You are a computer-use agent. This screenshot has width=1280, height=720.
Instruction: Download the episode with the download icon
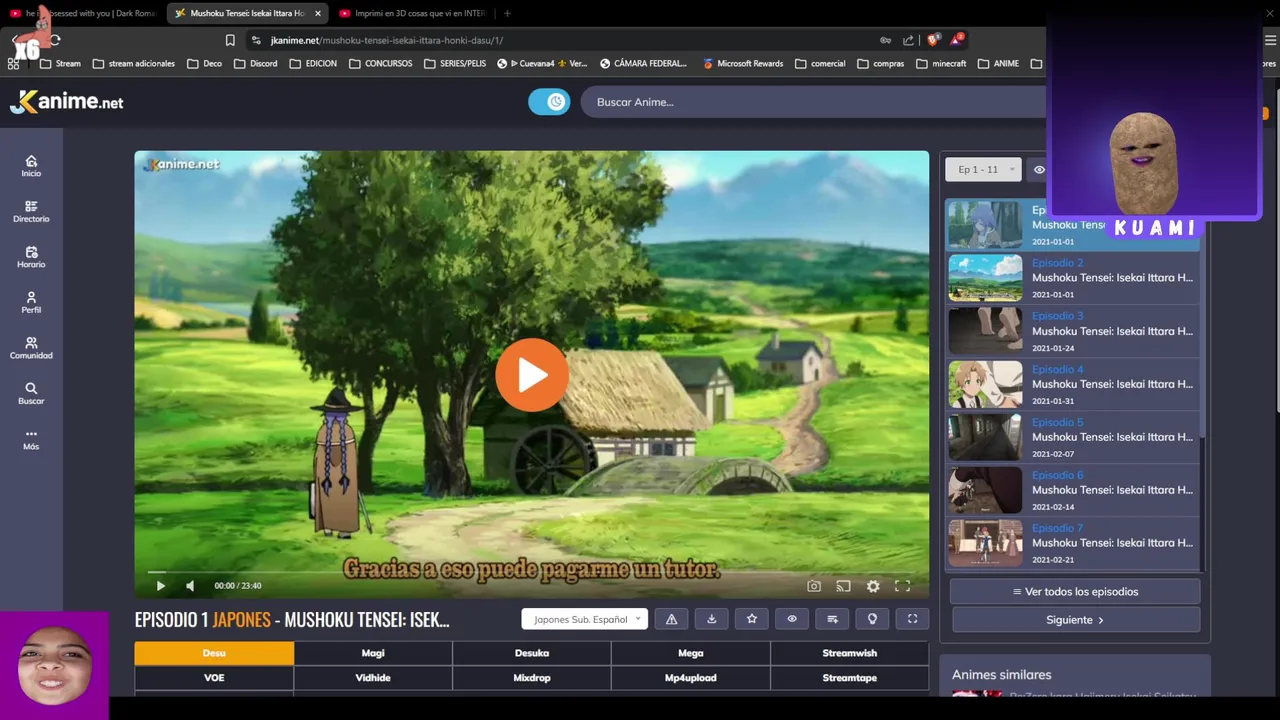click(712, 619)
